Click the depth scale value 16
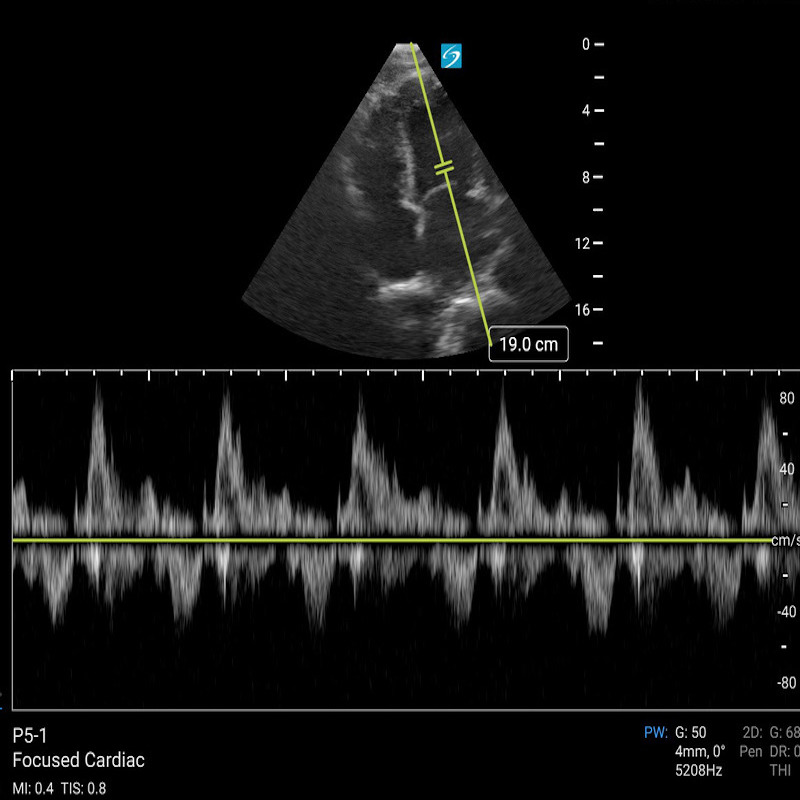Image resolution: width=800 pixels, height=800 pixels. pos(582,310)
